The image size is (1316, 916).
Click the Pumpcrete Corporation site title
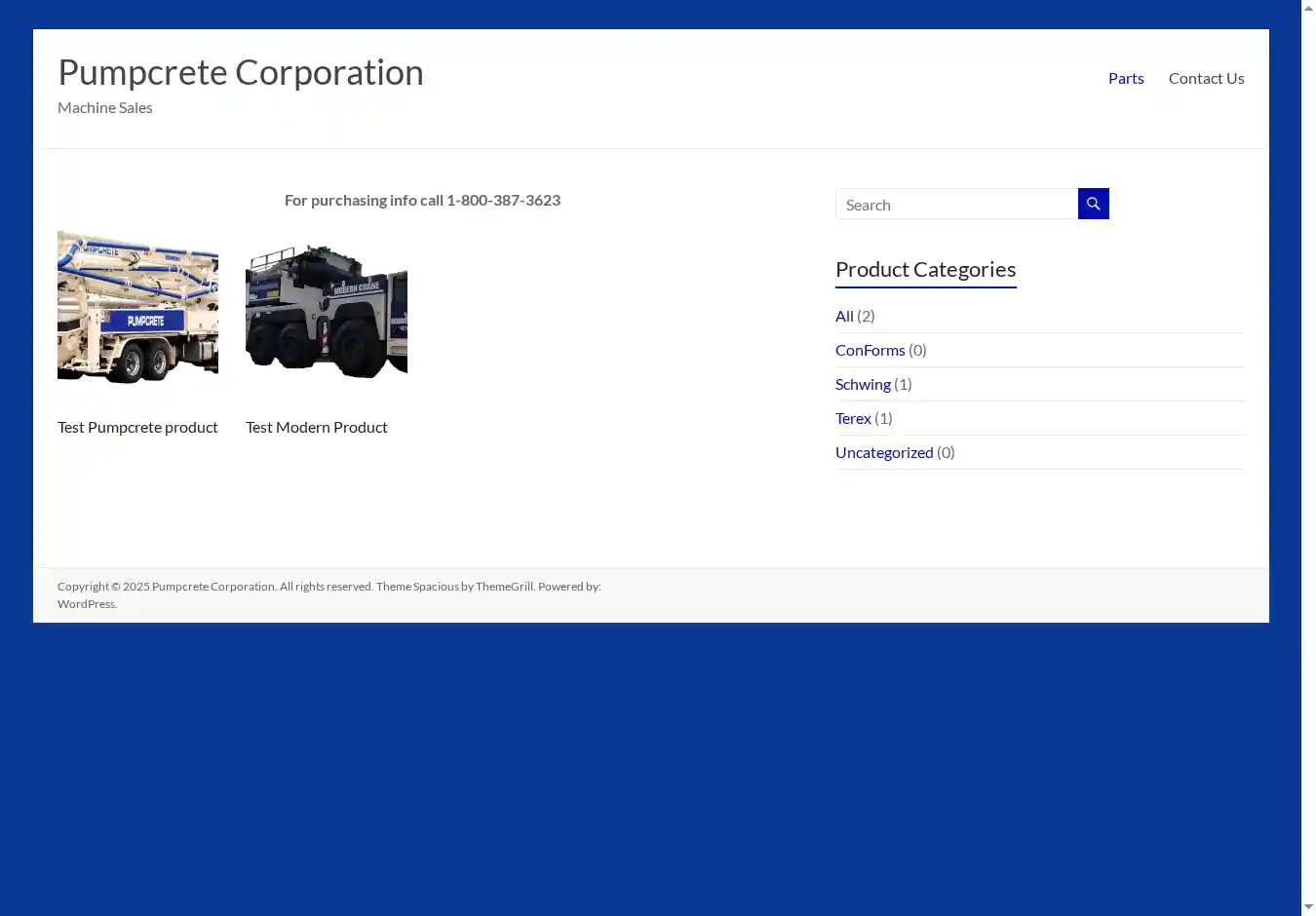[241, 73]
